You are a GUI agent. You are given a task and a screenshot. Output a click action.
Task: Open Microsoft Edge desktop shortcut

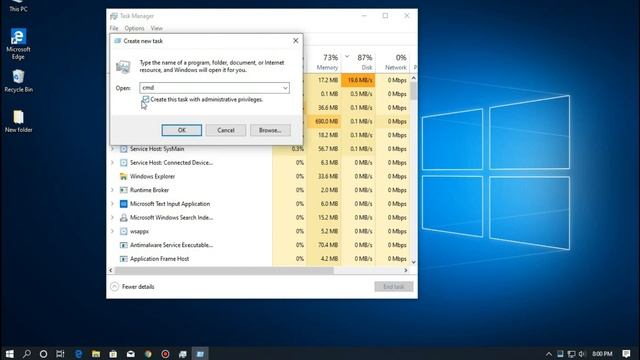pyautogui.click(x=18, y=44)
